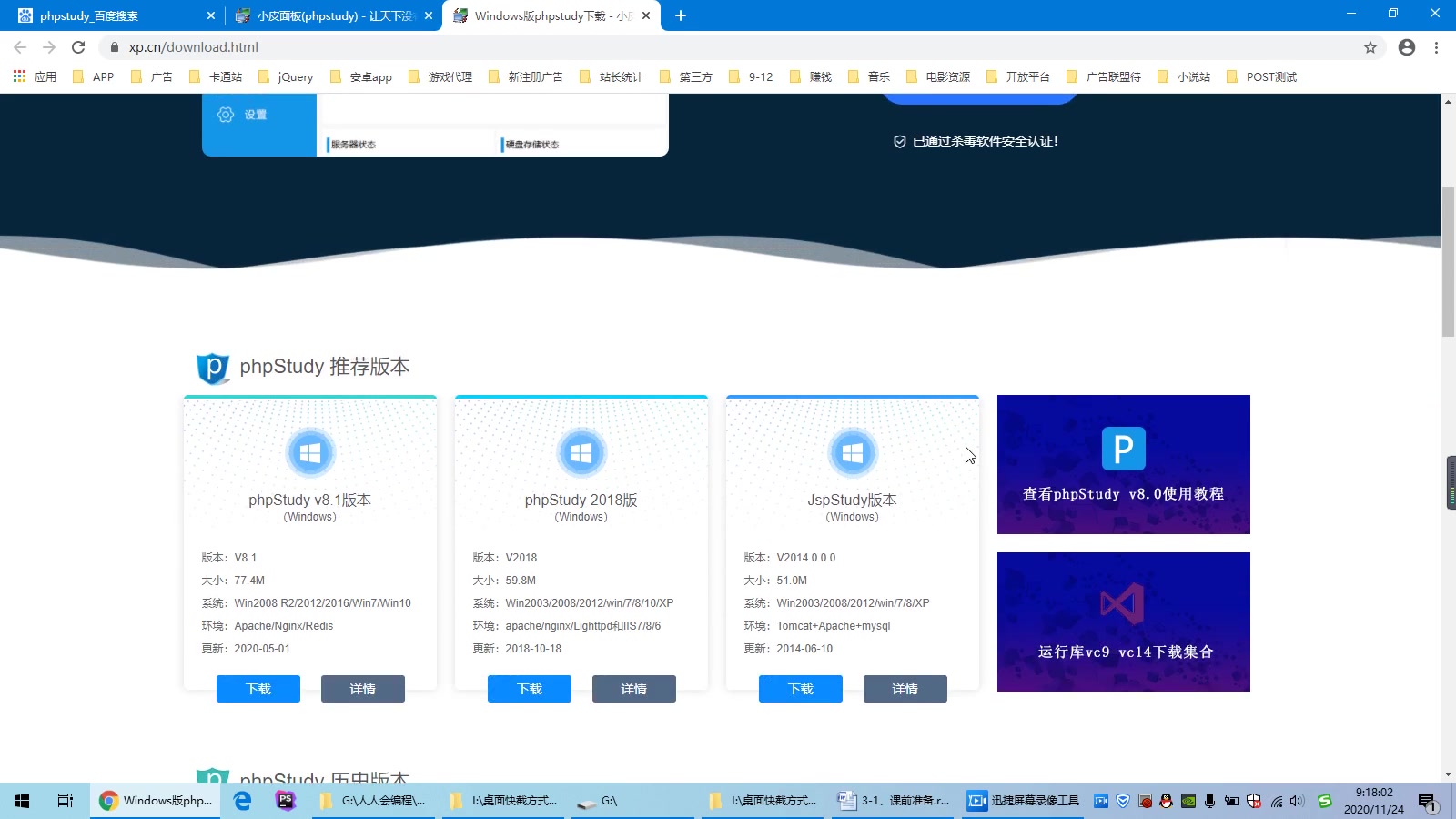Image resolution: width=1456 pixels, height=819 pixels.
Task: Click the microphone tray icon
Action: pyautogui.click(x=1209, y=801)
